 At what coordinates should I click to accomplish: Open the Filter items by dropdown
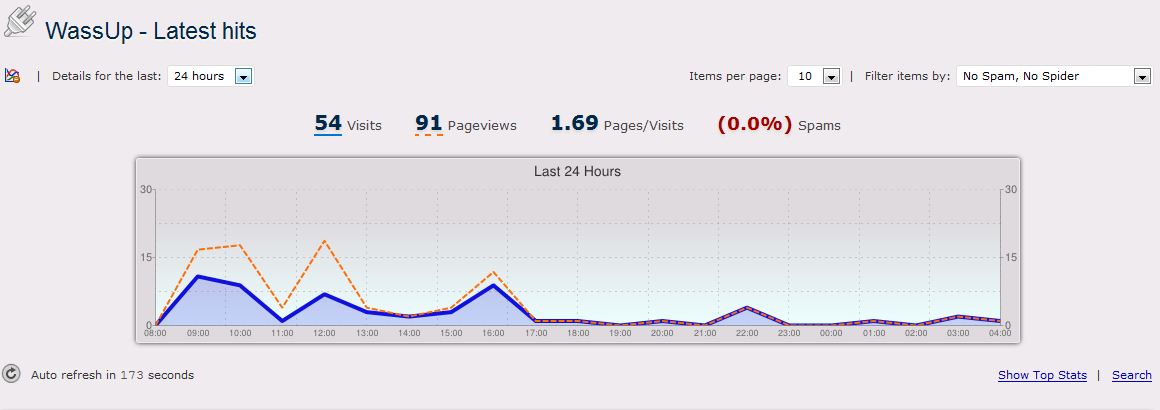pos(1054,75)
